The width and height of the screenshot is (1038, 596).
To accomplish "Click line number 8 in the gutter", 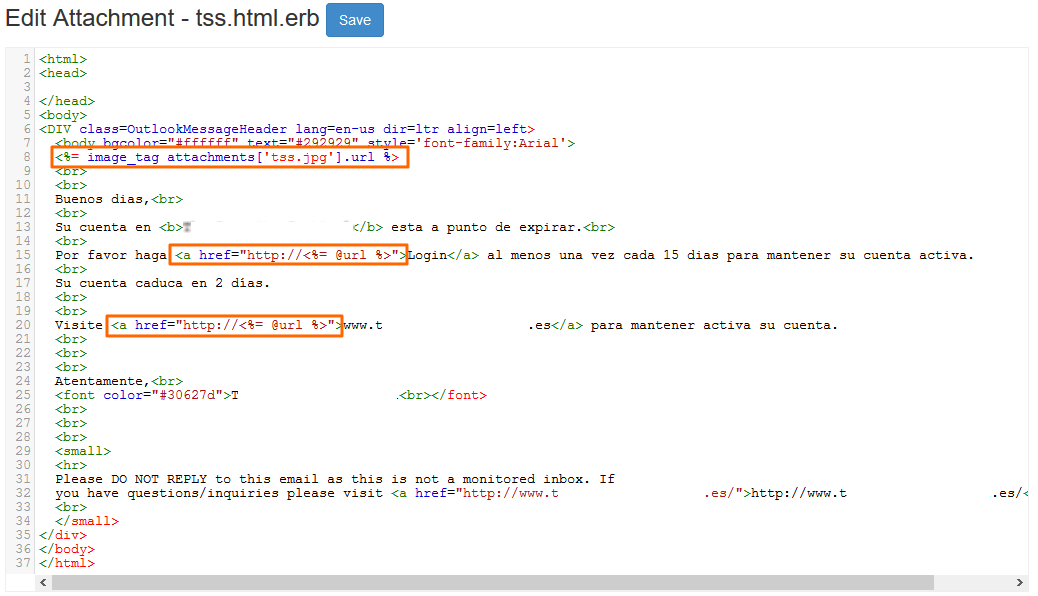I will point(27,158).
